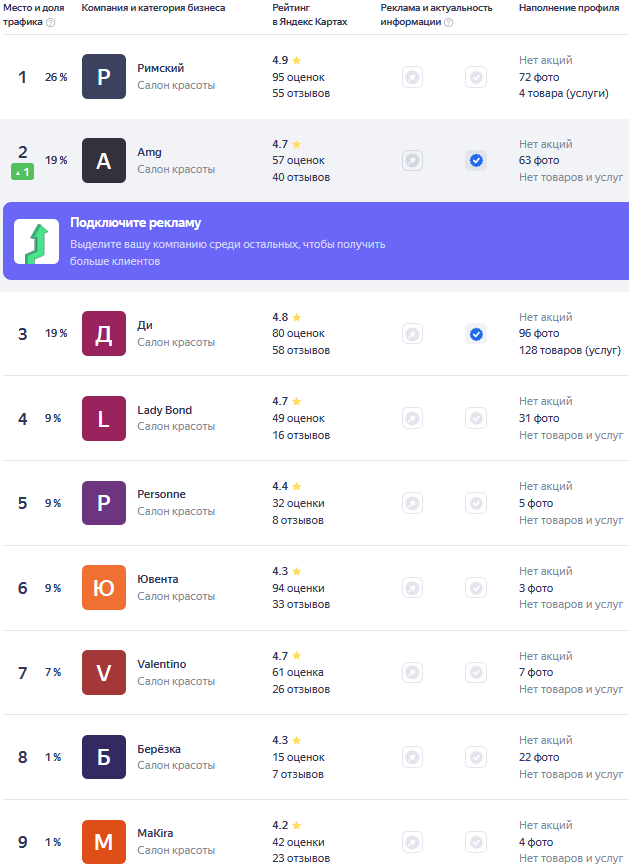The width and height of the screenshot is (629, 866).
Task: Click '4 товара (услуги)' text
Action: [x=564, y=93]
